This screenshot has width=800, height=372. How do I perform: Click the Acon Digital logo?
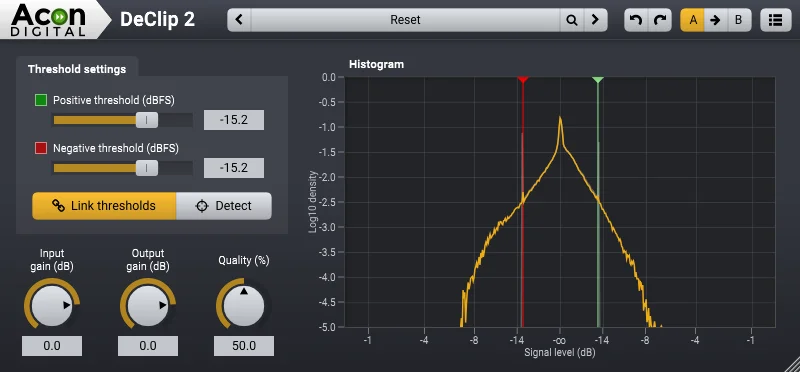coord(48,20)
